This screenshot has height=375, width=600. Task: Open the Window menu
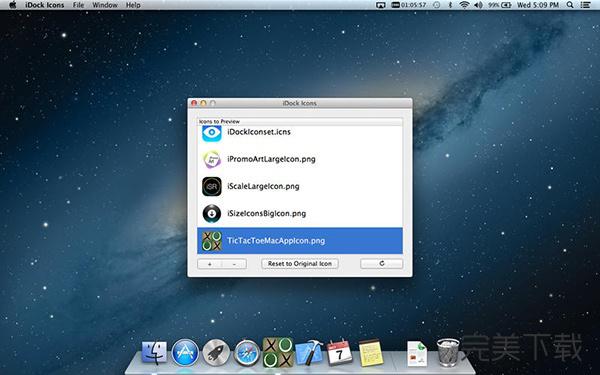pyautogui.click(x=105, y=5)
